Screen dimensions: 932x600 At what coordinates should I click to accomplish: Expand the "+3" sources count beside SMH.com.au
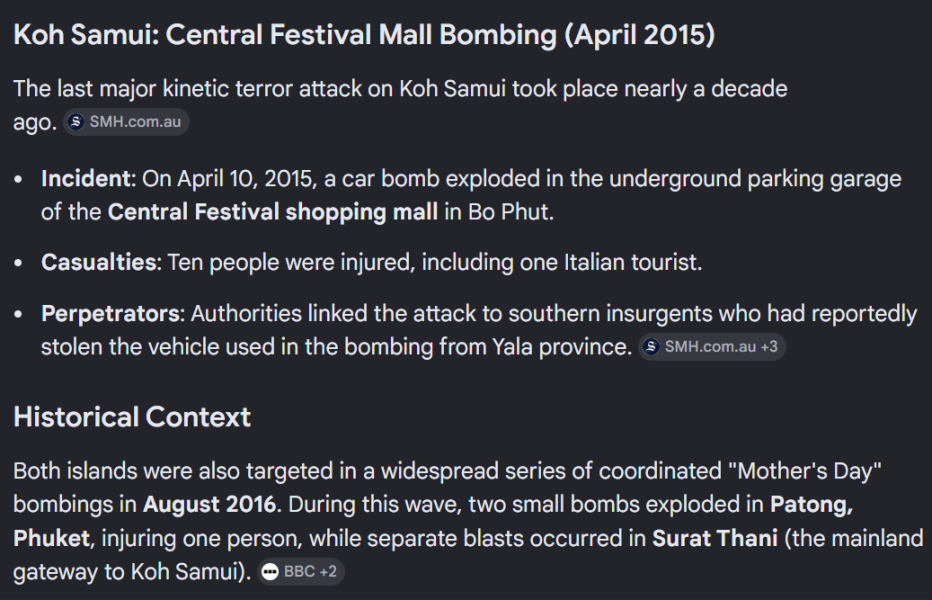coord(768,347)
